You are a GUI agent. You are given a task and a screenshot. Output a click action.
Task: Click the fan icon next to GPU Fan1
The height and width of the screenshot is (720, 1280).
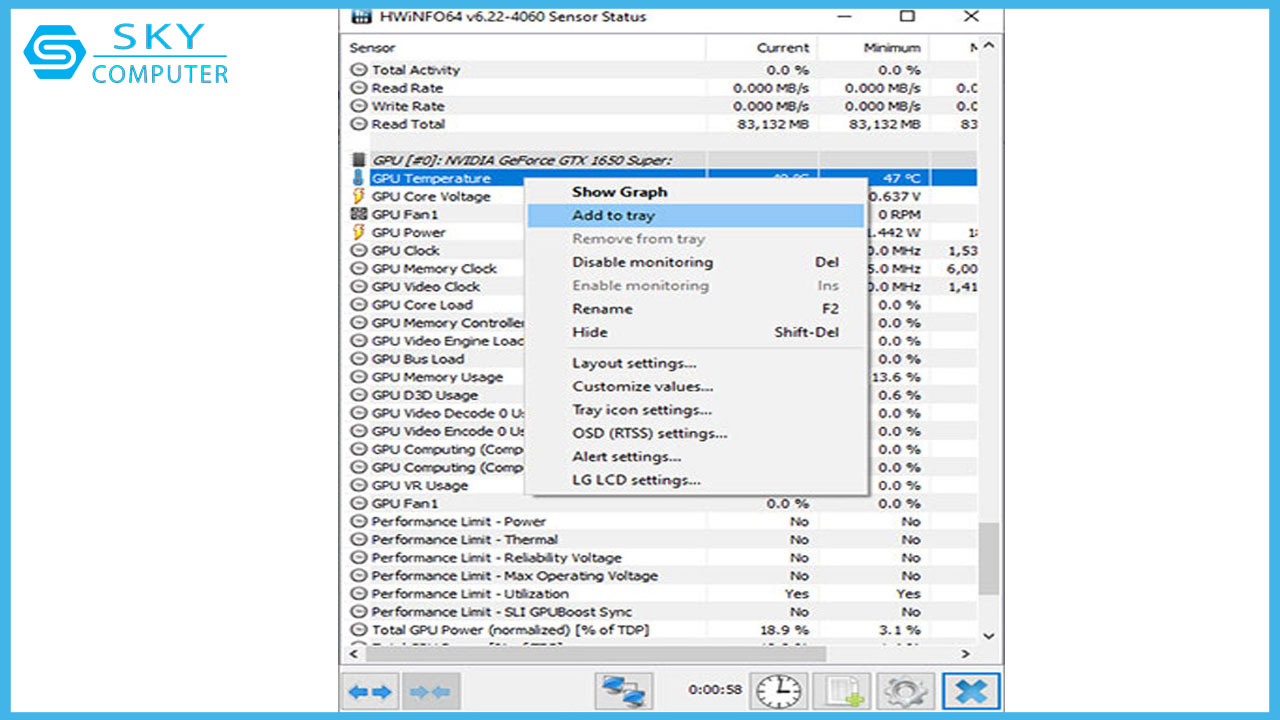[x=359, y=214]
